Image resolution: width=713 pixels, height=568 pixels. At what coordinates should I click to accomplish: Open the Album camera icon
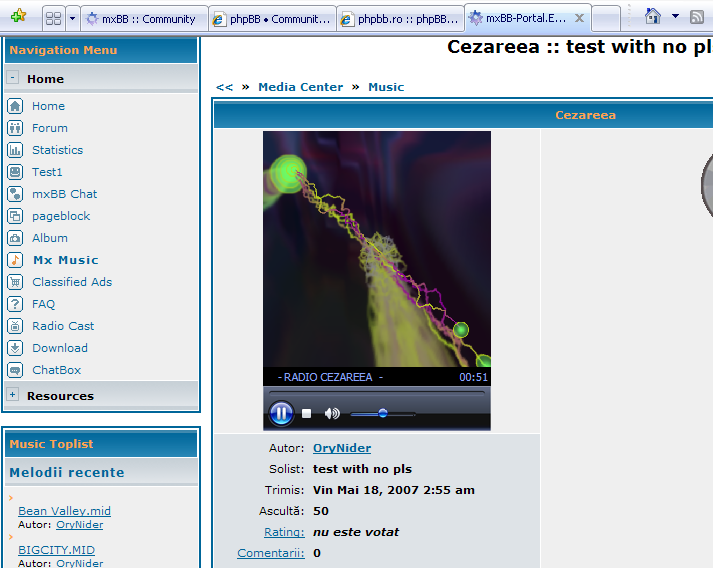15,238
